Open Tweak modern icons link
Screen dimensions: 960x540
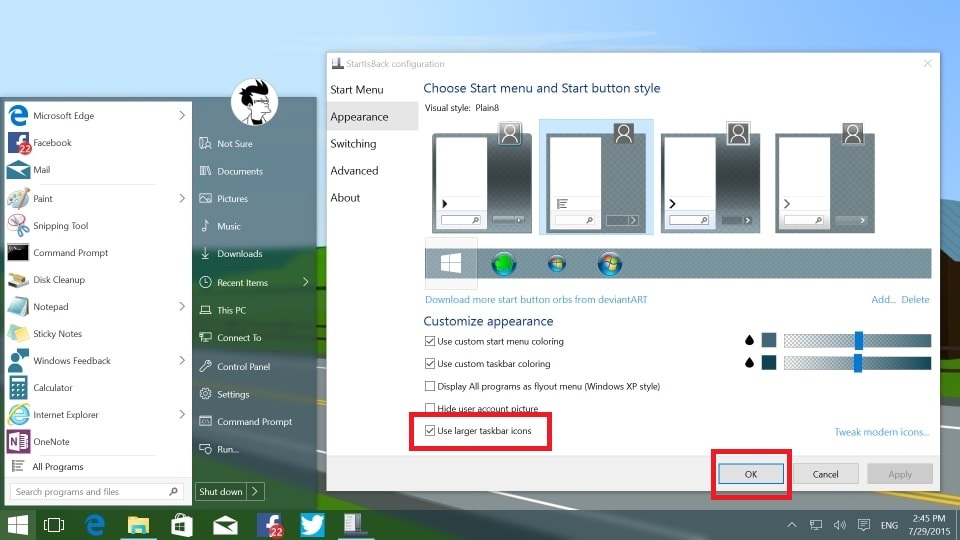pyautogui.click(x=882, y=432)
